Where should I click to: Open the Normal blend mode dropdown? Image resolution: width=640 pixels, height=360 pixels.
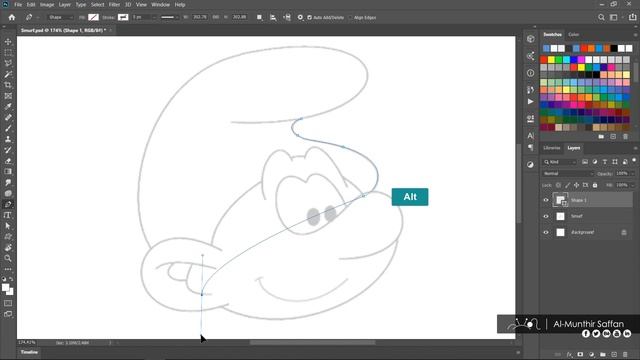568,173
